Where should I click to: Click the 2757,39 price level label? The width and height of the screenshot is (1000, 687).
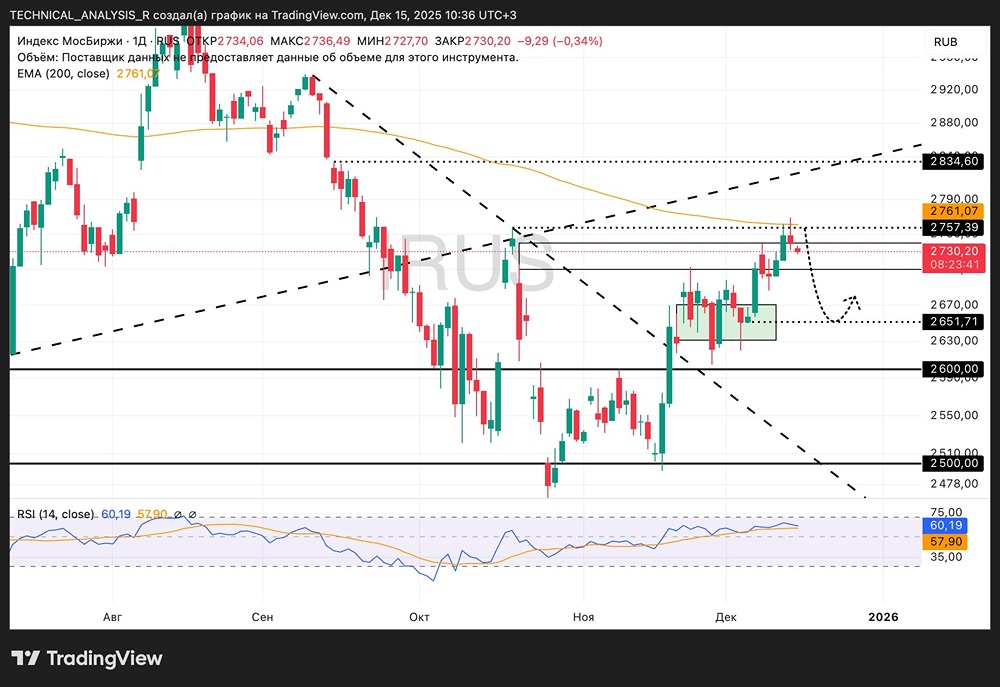953,228
